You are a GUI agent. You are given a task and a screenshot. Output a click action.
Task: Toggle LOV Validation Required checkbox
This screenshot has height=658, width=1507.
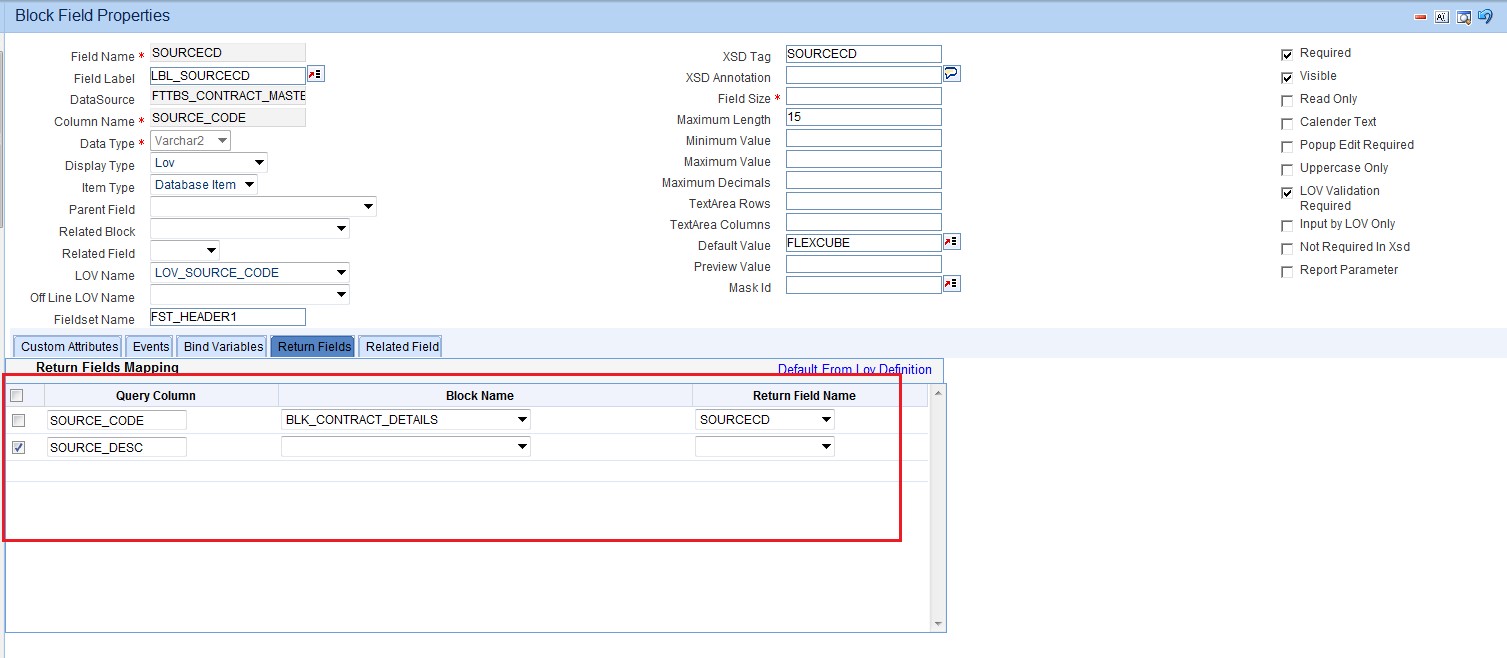point(1287,192)
